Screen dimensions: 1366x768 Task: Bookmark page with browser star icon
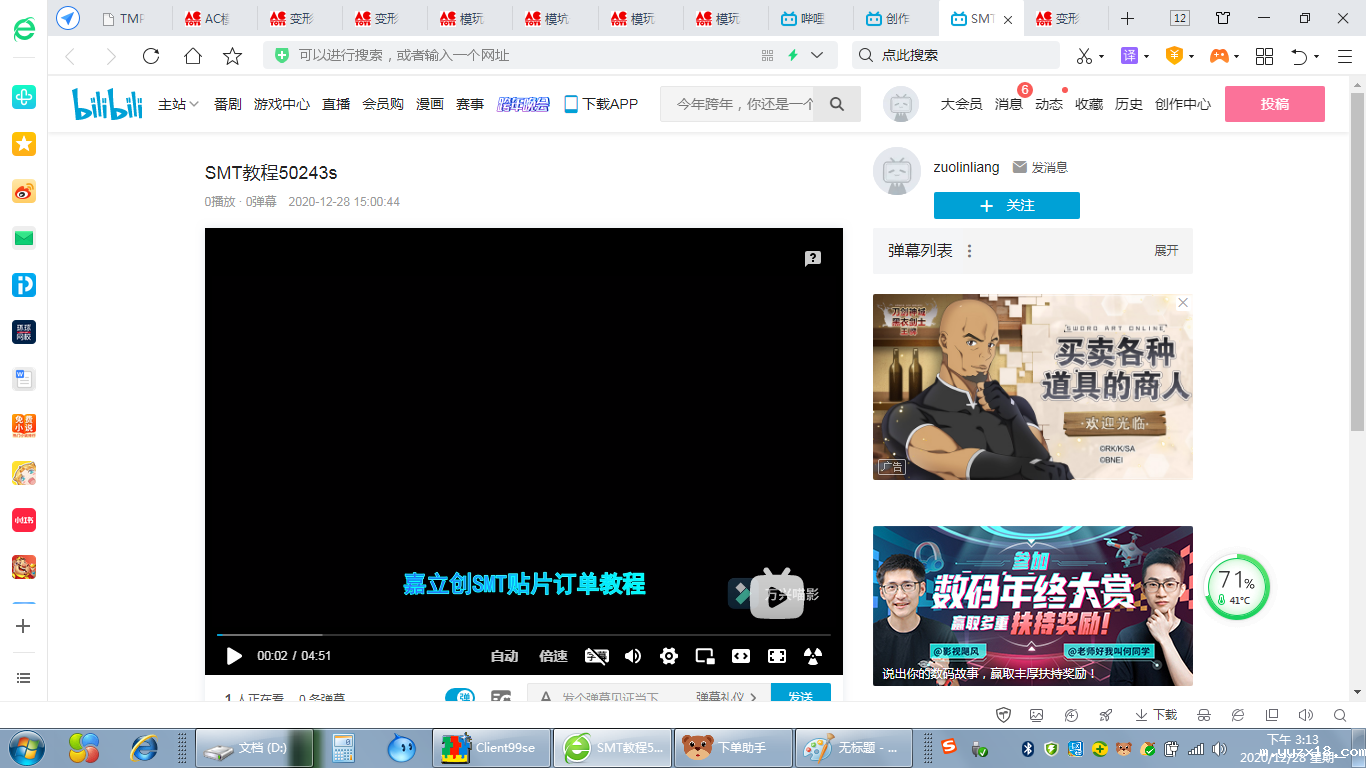[x=232, y=56]
